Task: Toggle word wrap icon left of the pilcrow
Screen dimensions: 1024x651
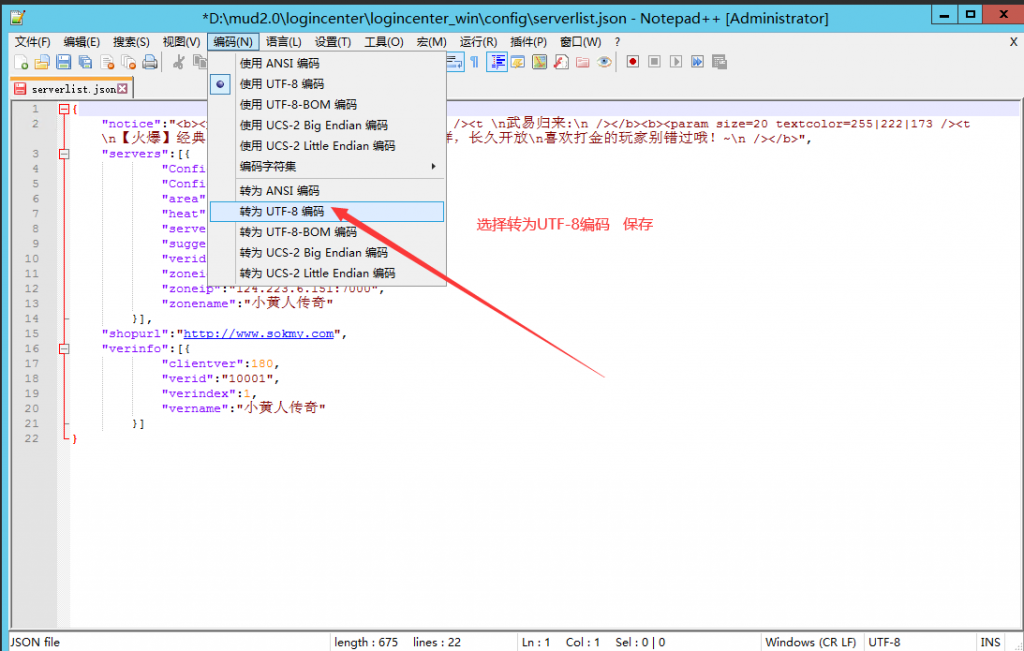Action: 455,62
